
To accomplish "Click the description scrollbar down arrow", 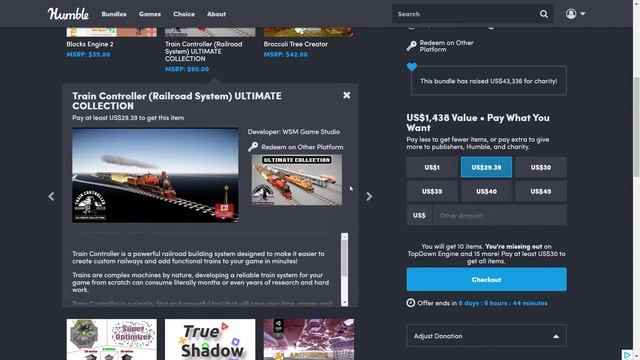I will [345, 302].
